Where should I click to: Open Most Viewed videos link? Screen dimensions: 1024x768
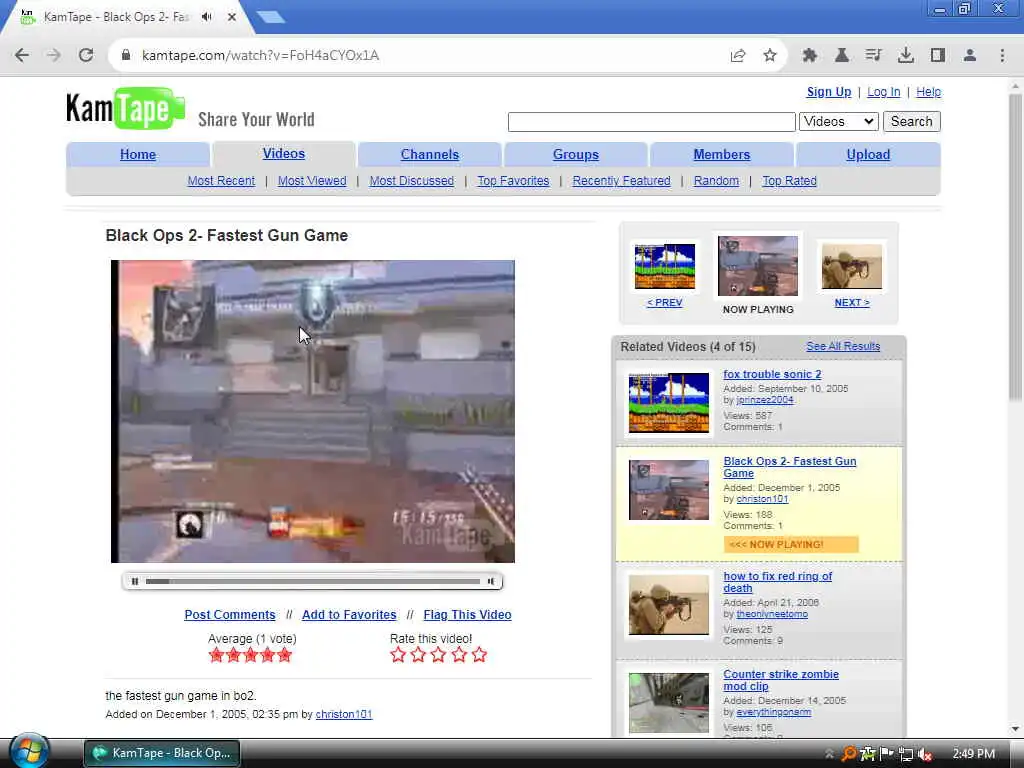tap(312, 181)
